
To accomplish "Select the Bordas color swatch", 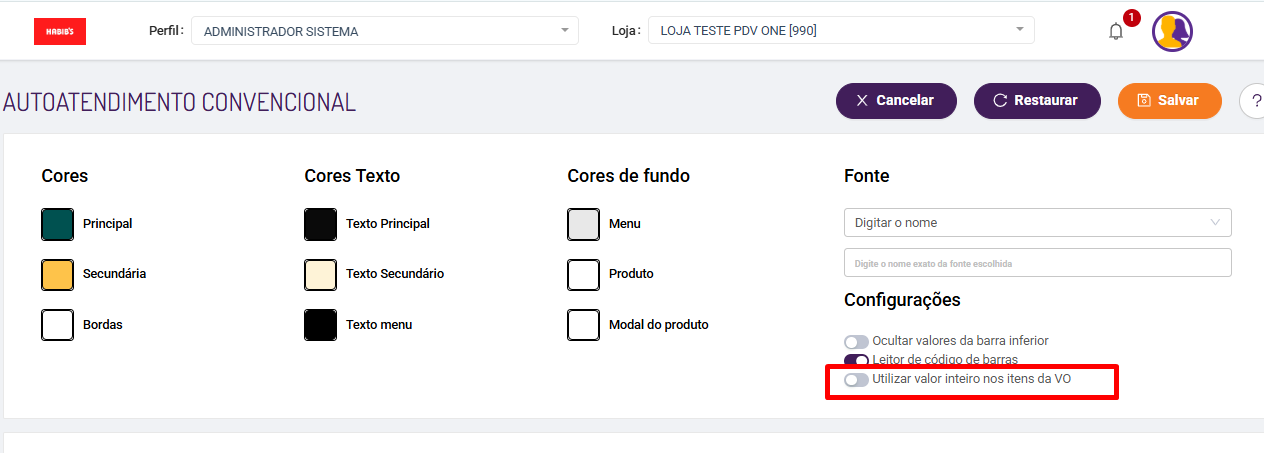I will [58, 325].
